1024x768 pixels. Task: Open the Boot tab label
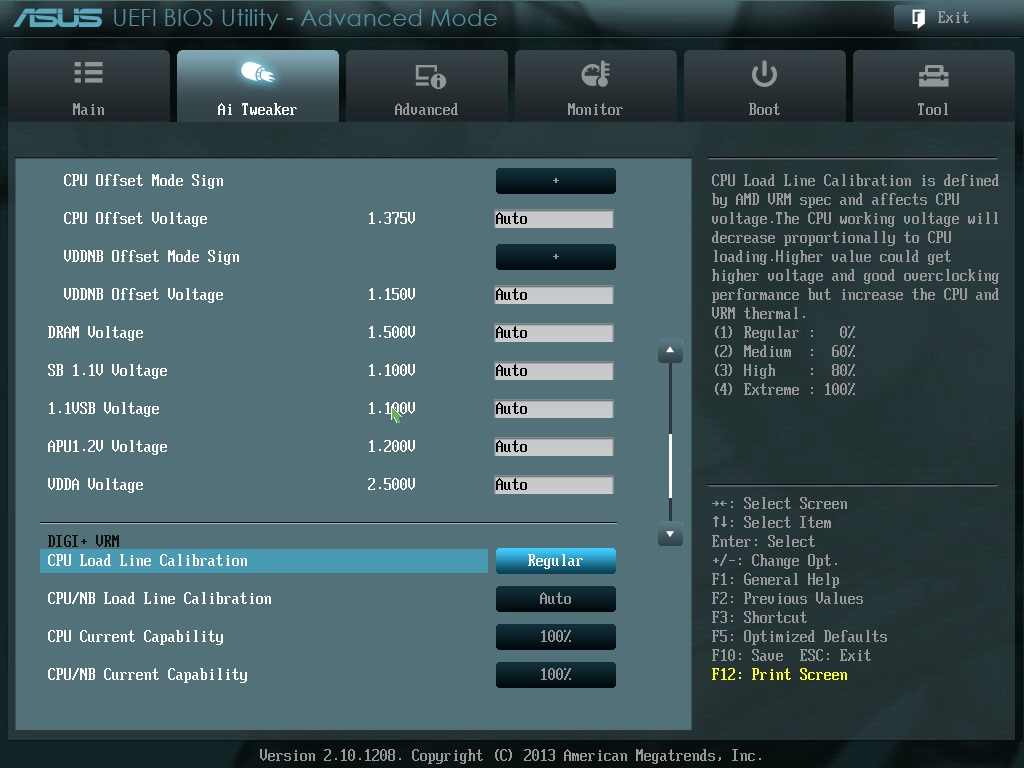764,110
